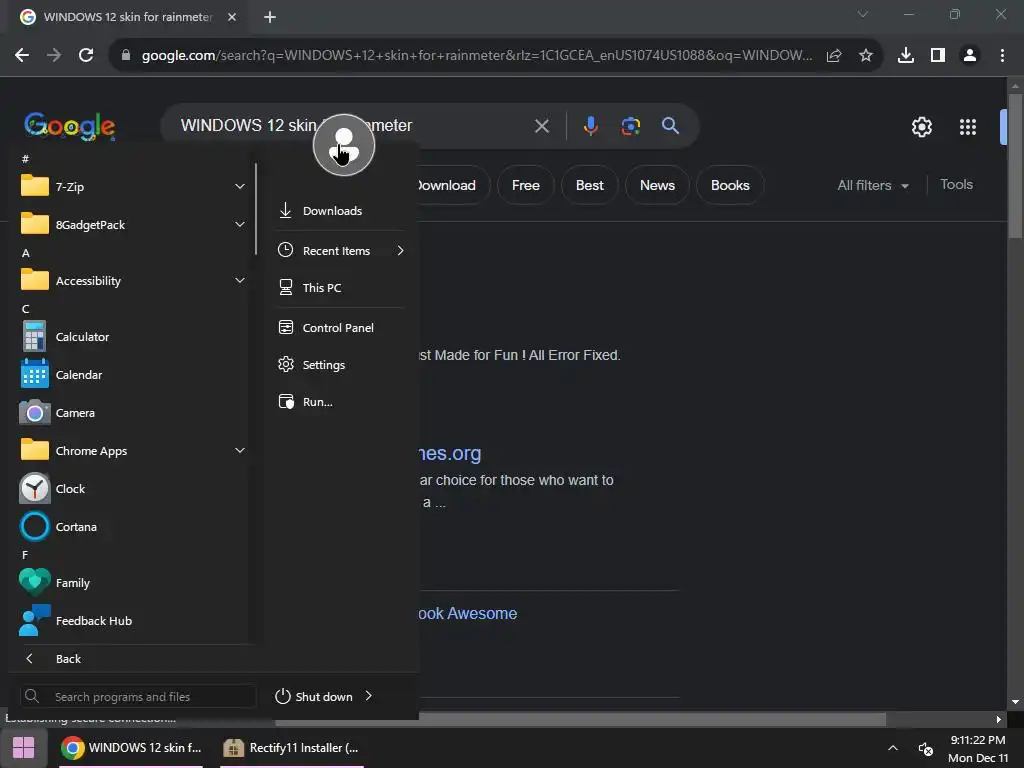The image size is (1024, 768).
Task: Click the page vertical scrollbar thumb
Action: coord(1015,167)
